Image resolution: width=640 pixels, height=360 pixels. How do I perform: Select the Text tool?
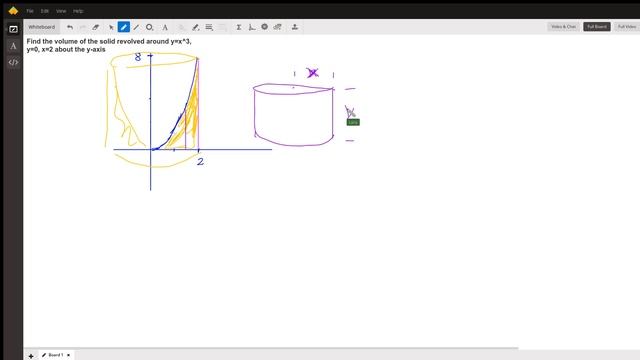point(165,27)
